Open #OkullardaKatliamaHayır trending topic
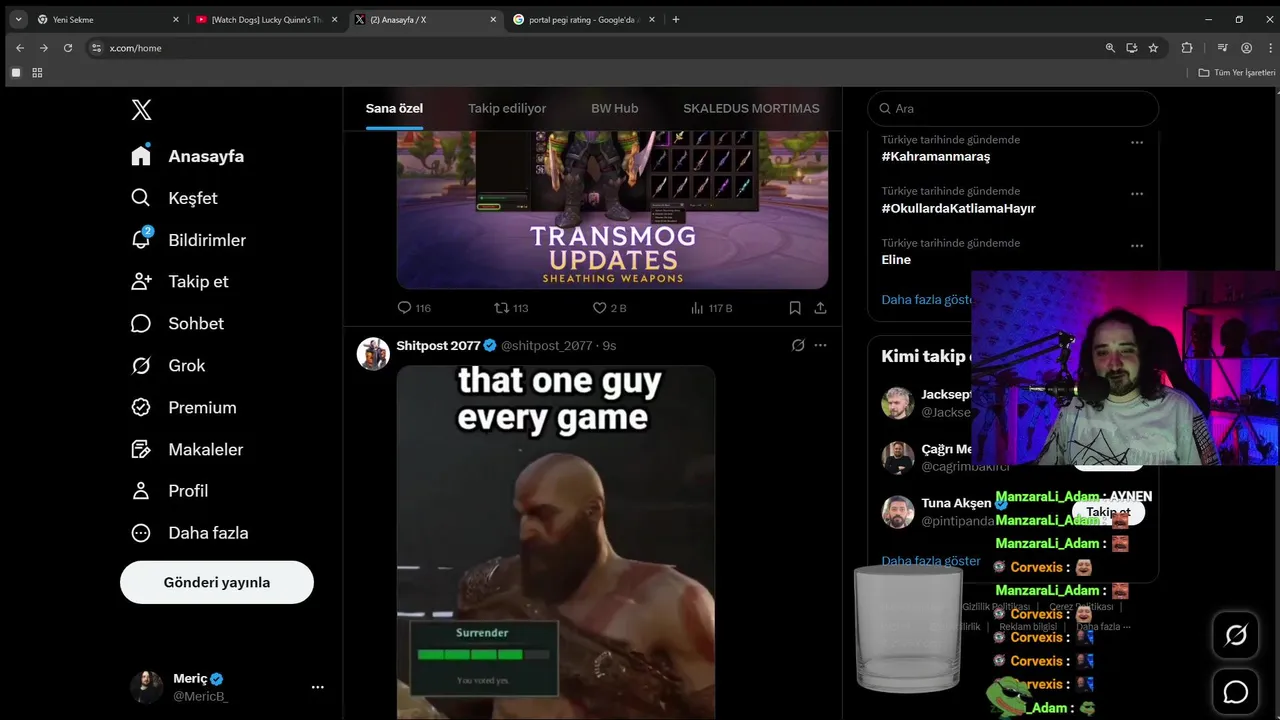Viewport: 1280px width, 720px height. [958, 209]
